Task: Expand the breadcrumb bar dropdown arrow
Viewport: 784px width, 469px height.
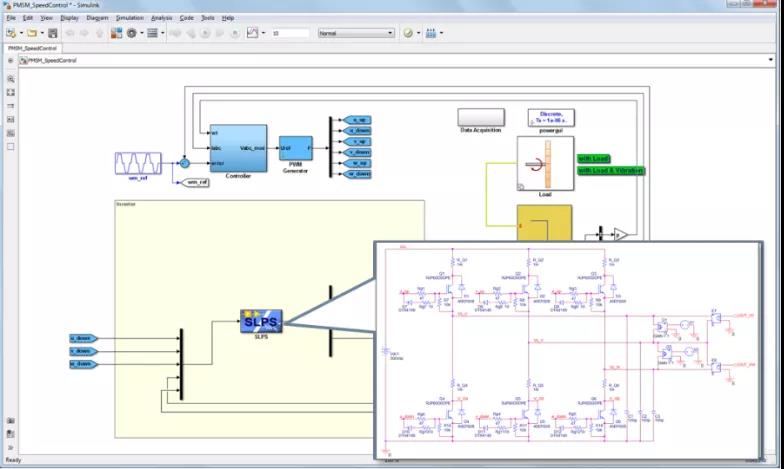Action: pos(770,60)
